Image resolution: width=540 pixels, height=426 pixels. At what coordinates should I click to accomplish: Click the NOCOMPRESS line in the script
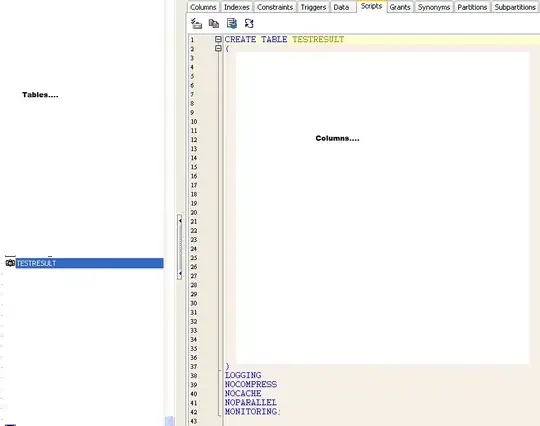[x=251, y=384]
